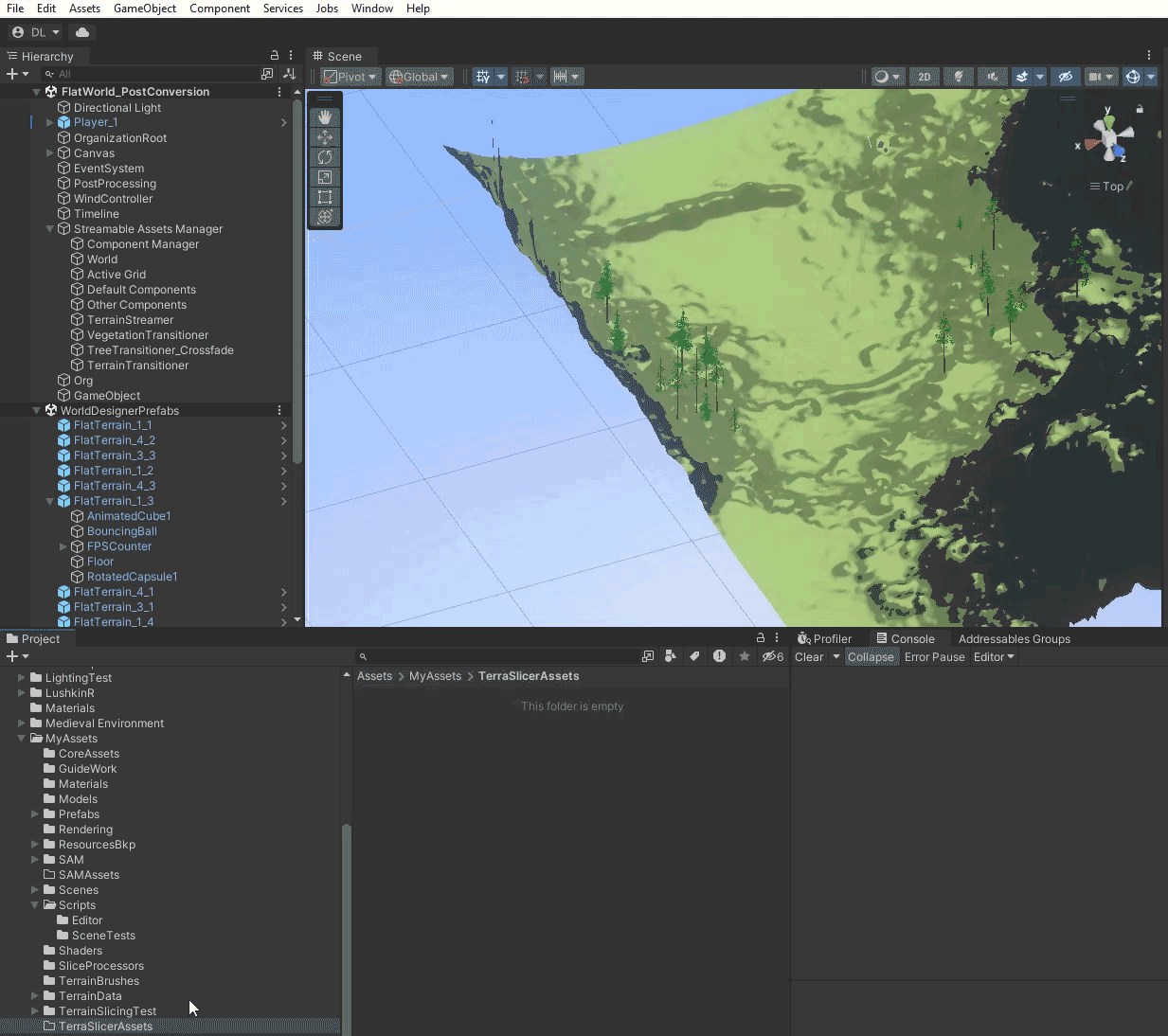Select the Move tool in scene
Screen dimensions: 1168x1036
pos(325,137)
